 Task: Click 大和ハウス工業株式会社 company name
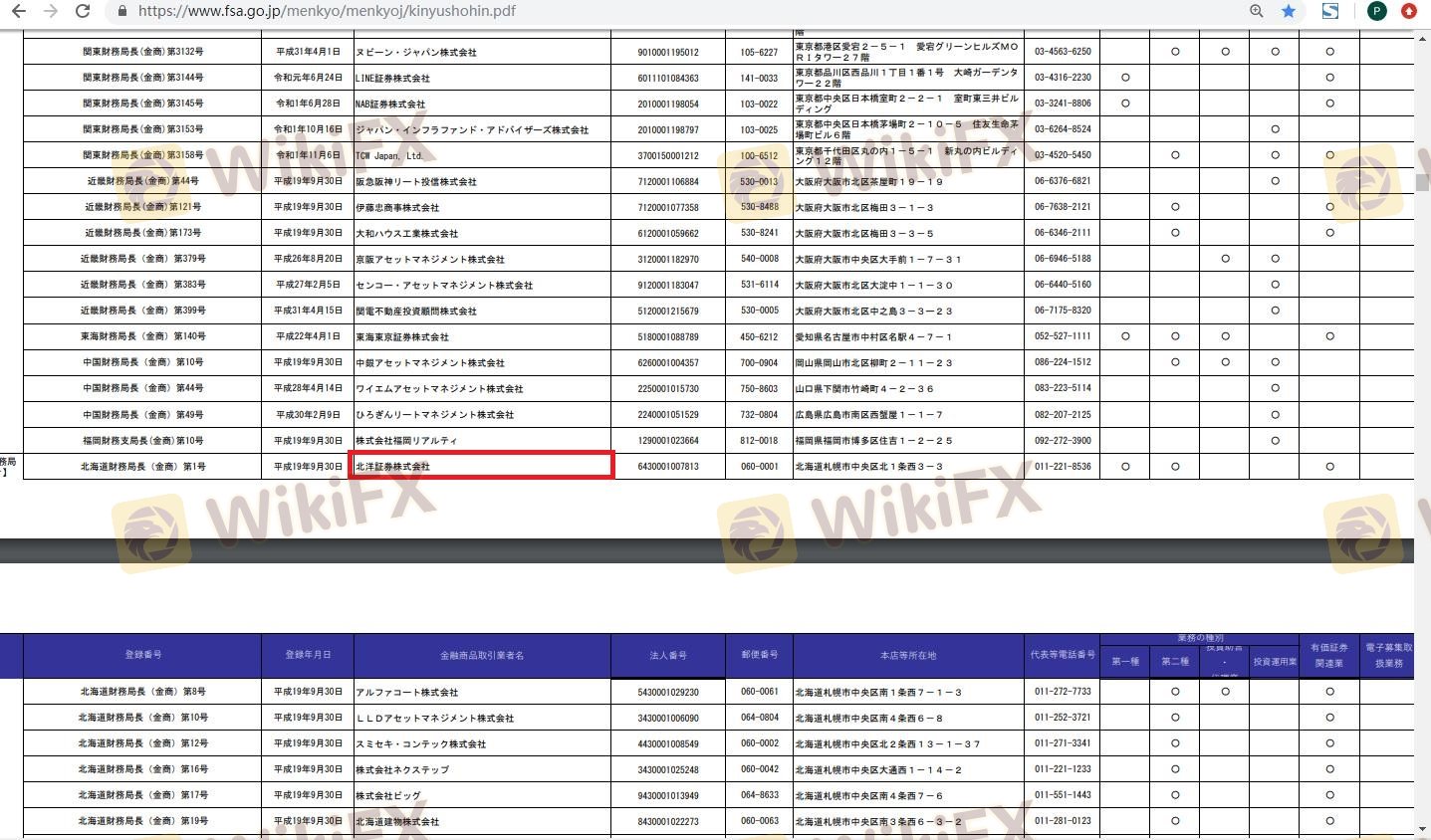(407, 233)
